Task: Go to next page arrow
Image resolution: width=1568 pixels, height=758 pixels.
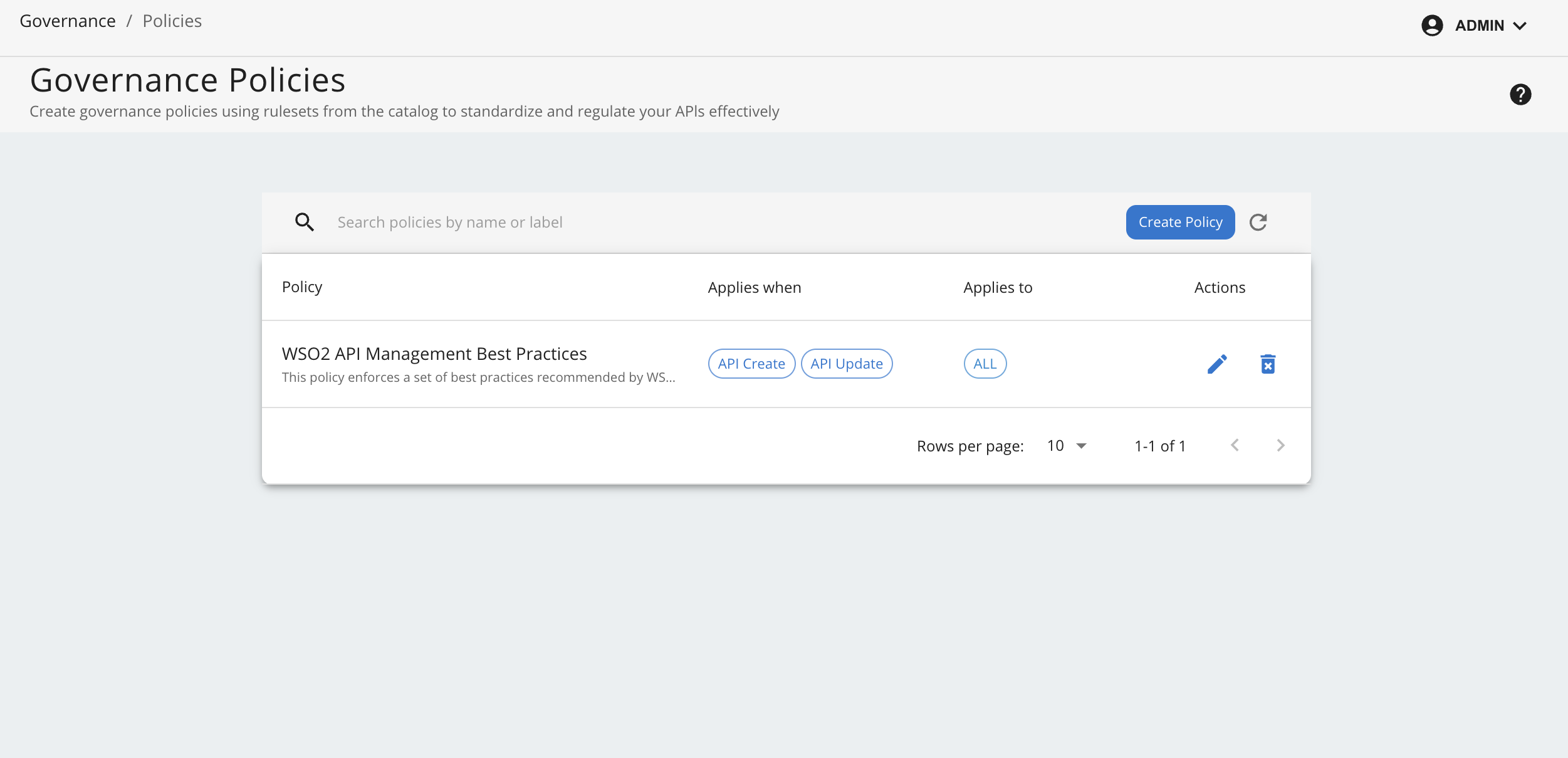Action: pos(1280,446)
